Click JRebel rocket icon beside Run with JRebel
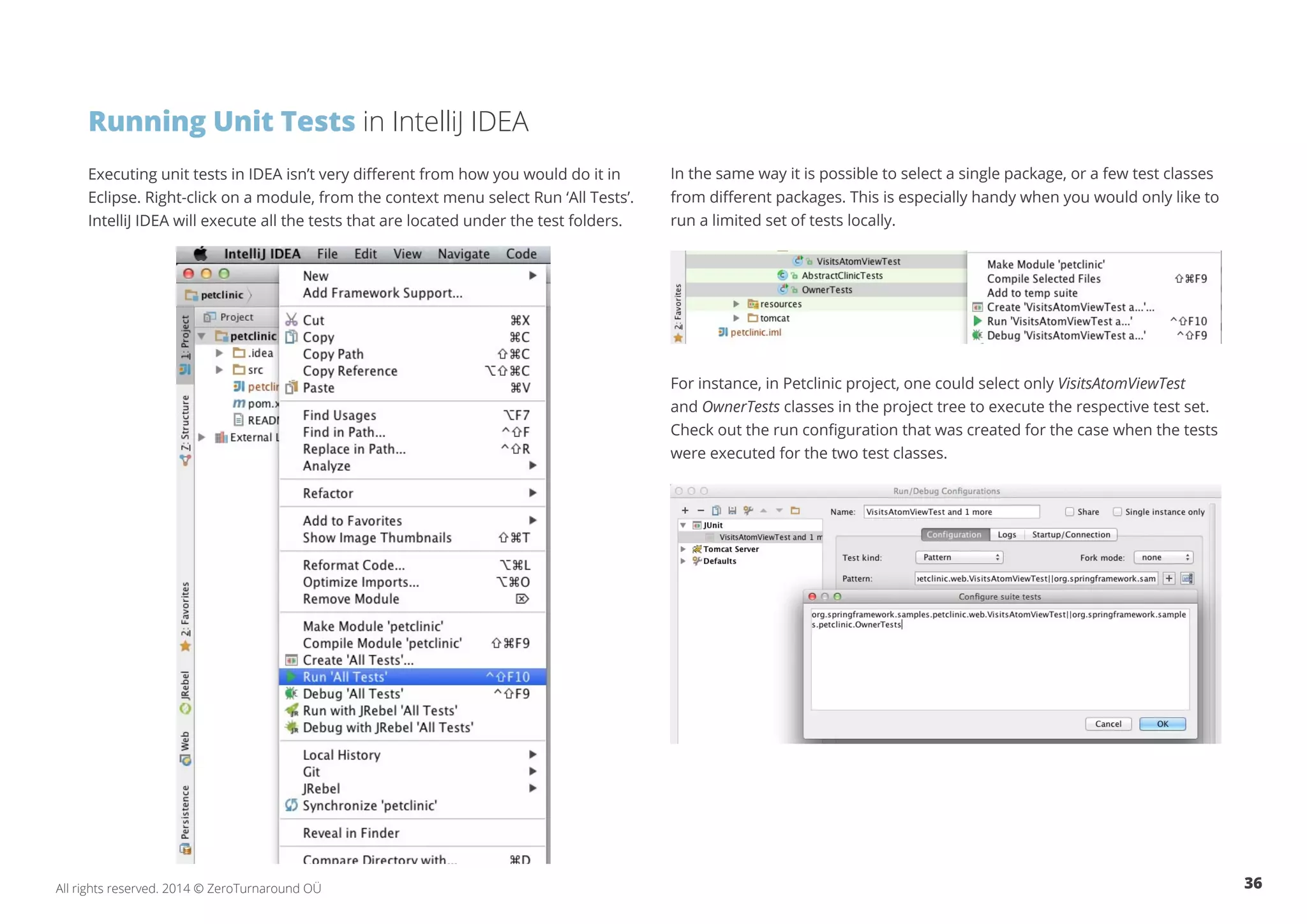 (292, 710)
